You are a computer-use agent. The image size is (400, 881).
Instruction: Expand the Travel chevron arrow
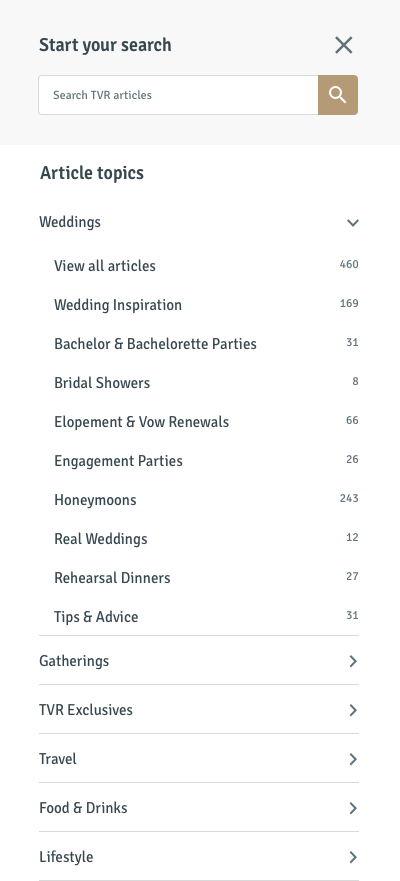(x=353, y=759)
